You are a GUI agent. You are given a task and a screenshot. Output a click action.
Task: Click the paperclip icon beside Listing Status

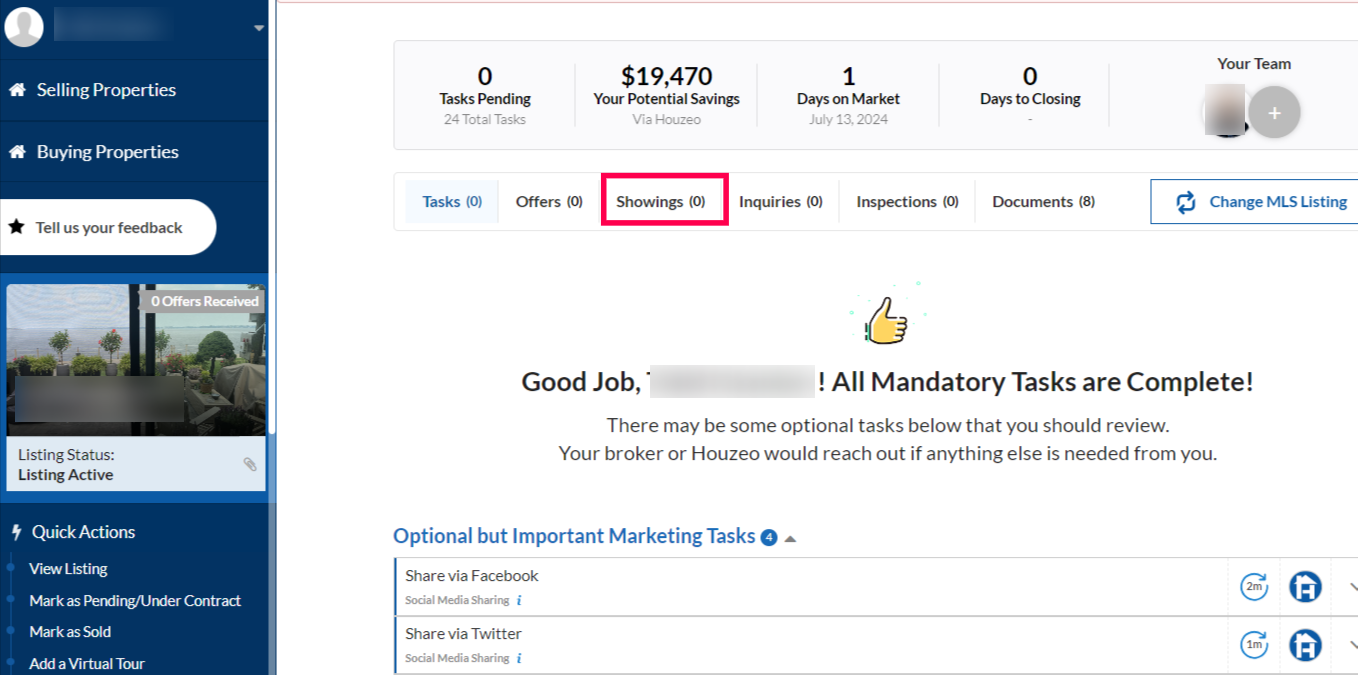click(250, 464)
